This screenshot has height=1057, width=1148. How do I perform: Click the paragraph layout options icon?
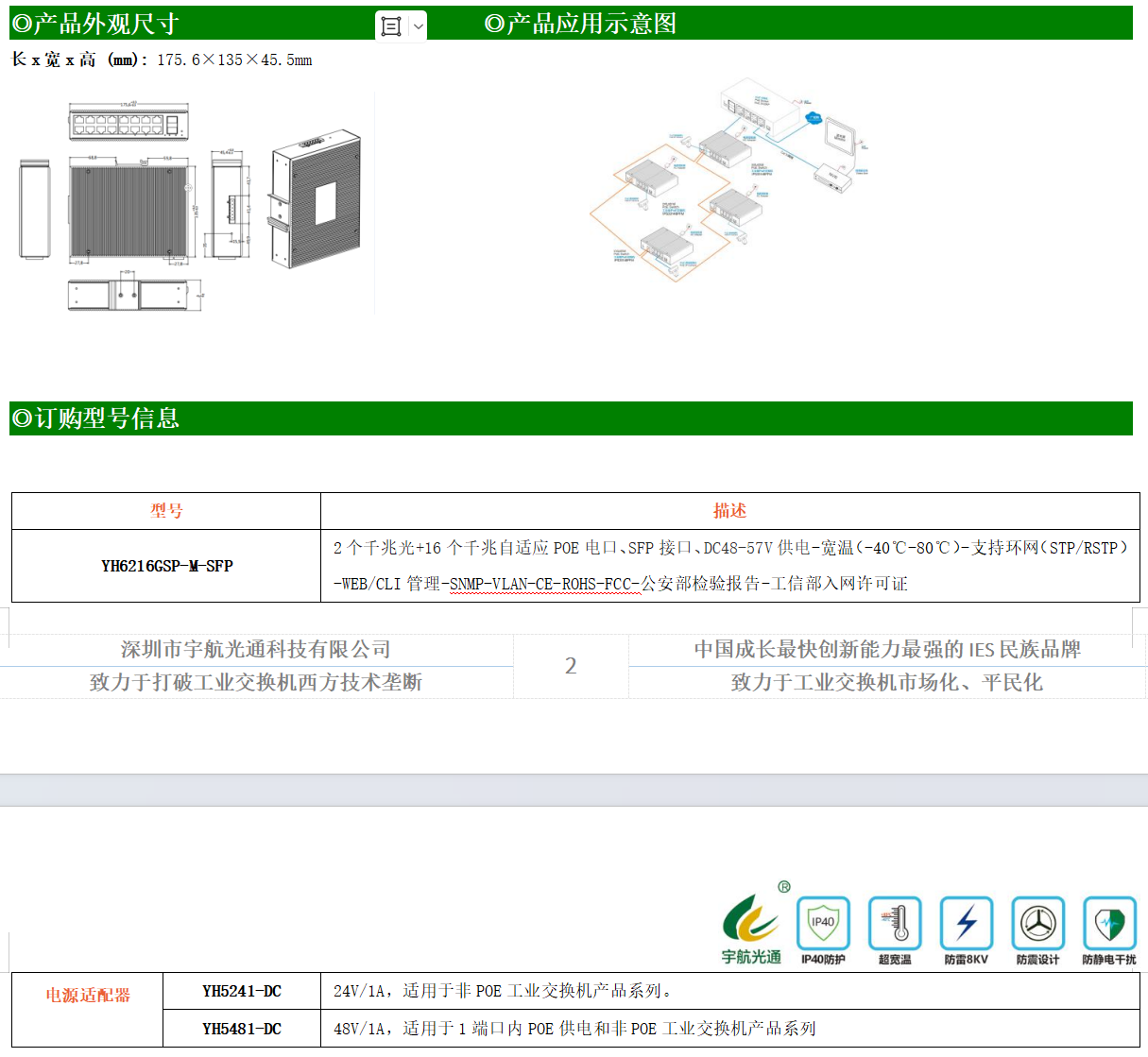[x=391, y=26]
